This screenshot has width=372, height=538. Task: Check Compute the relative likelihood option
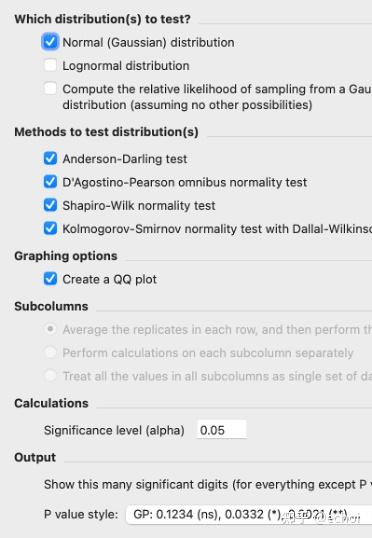pos(50,89)
